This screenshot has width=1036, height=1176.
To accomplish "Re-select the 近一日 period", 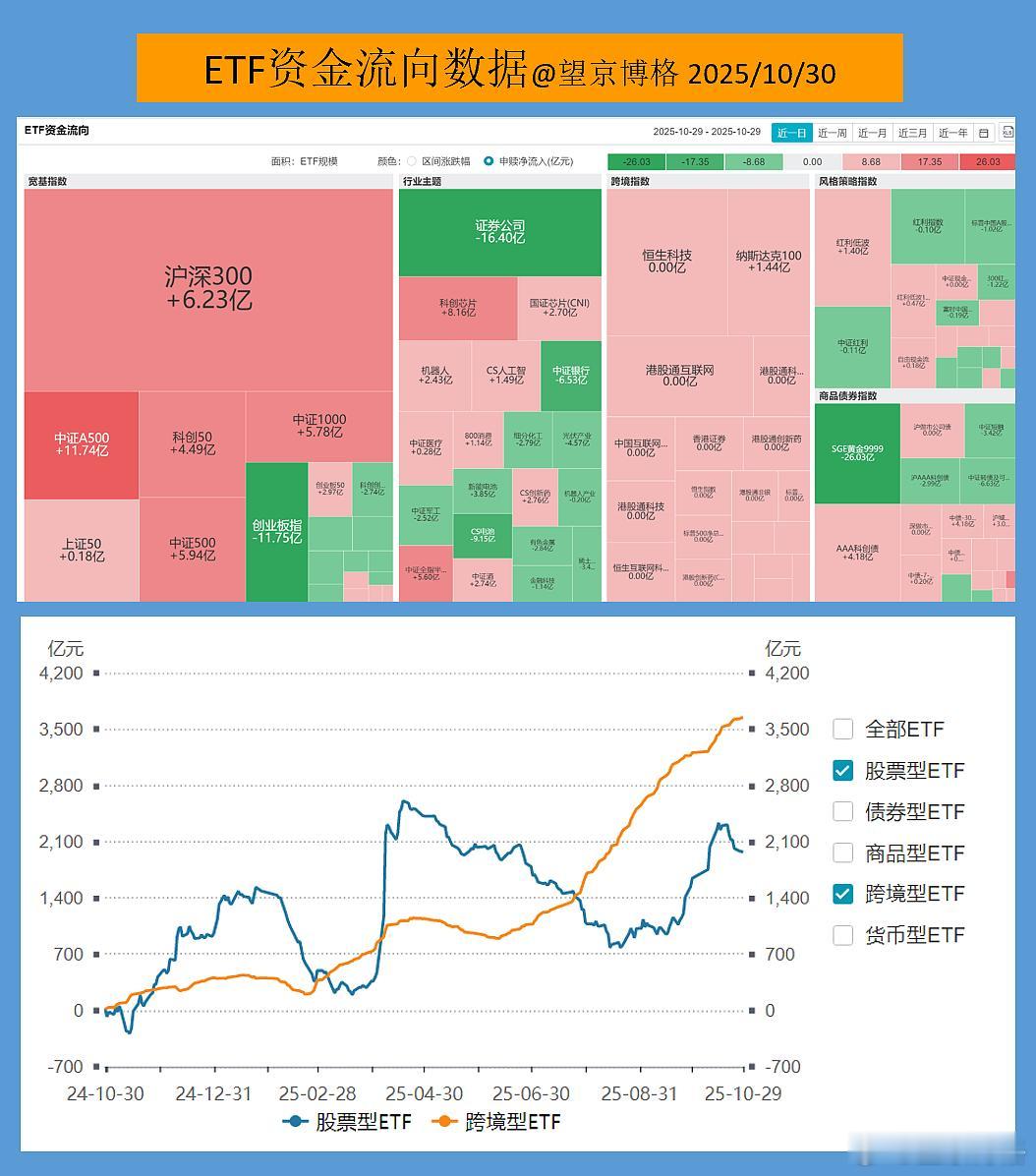I will click(x=792, y=133).
